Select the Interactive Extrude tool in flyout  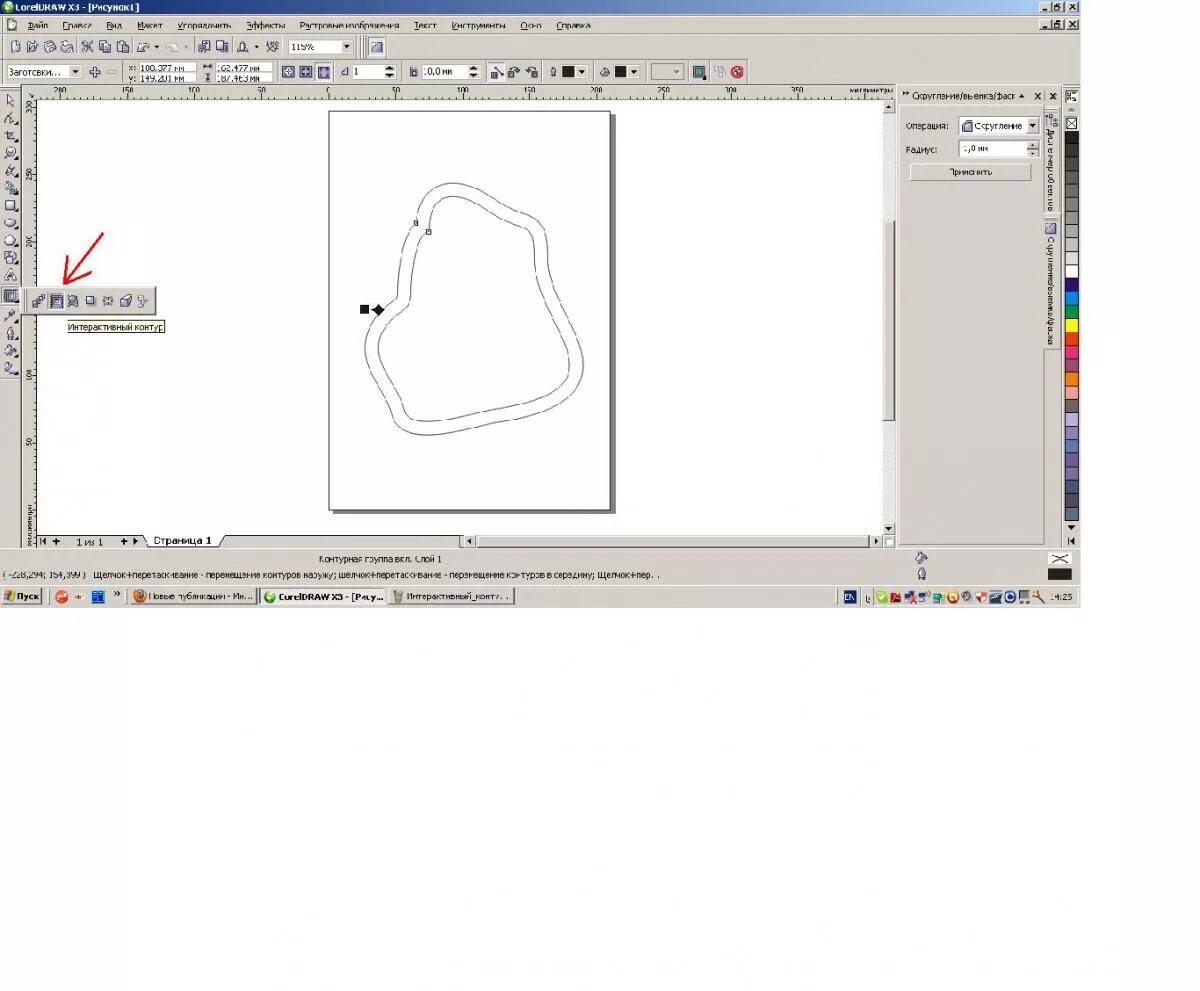pos(124,300)
